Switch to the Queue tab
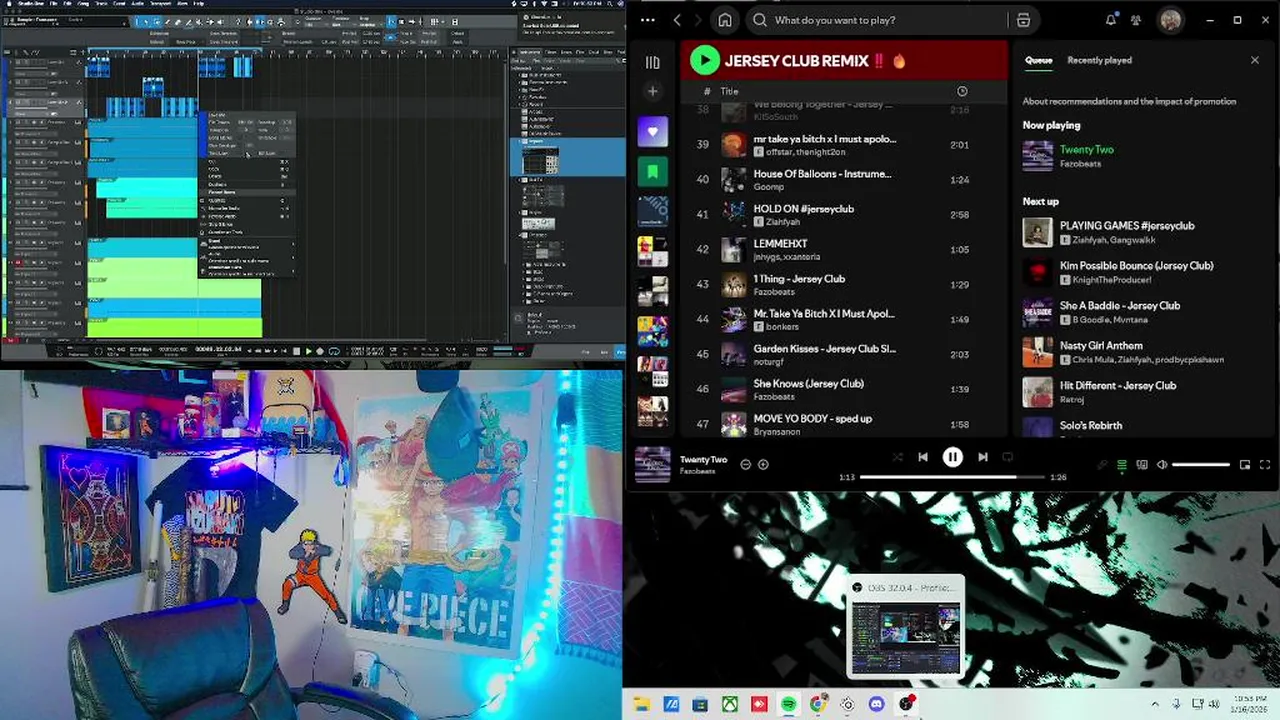The image size is (1280, 720). click(1038, 60)
